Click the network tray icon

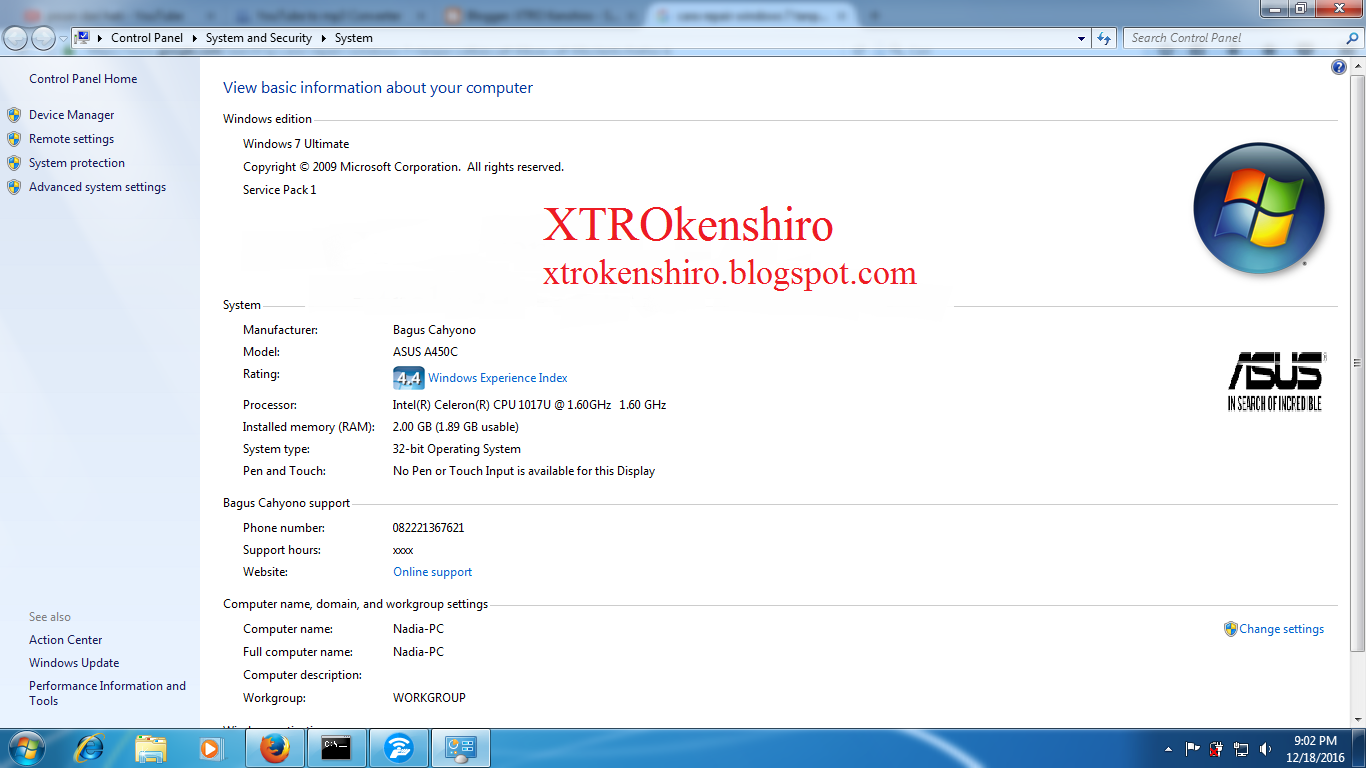(x=1241, y=748)
